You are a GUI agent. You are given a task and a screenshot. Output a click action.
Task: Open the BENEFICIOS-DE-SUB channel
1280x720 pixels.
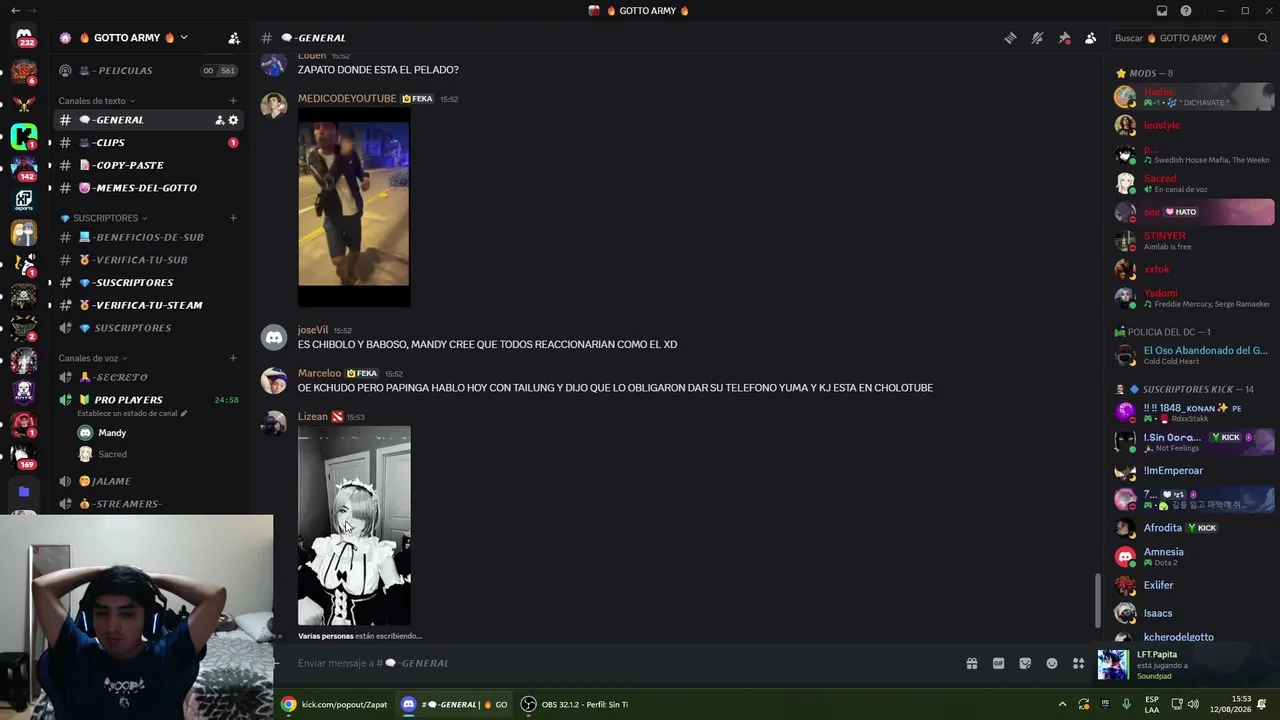pos(148,237)
